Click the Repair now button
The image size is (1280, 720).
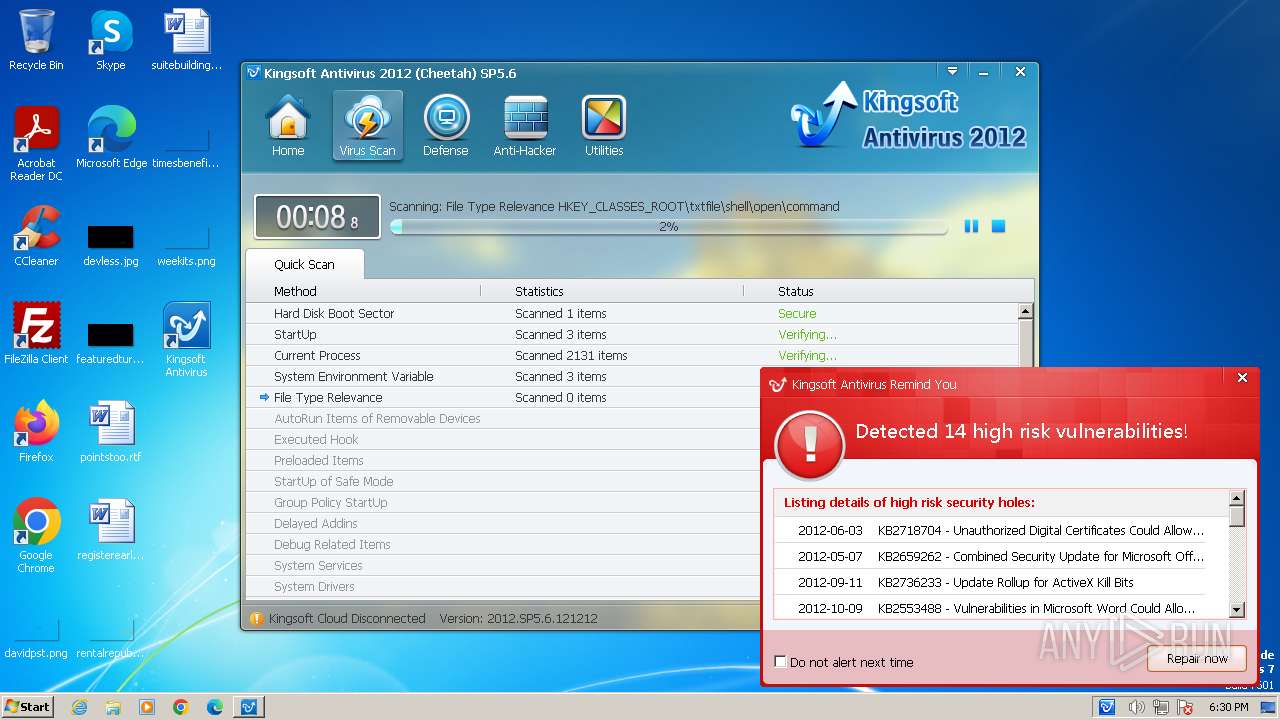(1197, 659)
